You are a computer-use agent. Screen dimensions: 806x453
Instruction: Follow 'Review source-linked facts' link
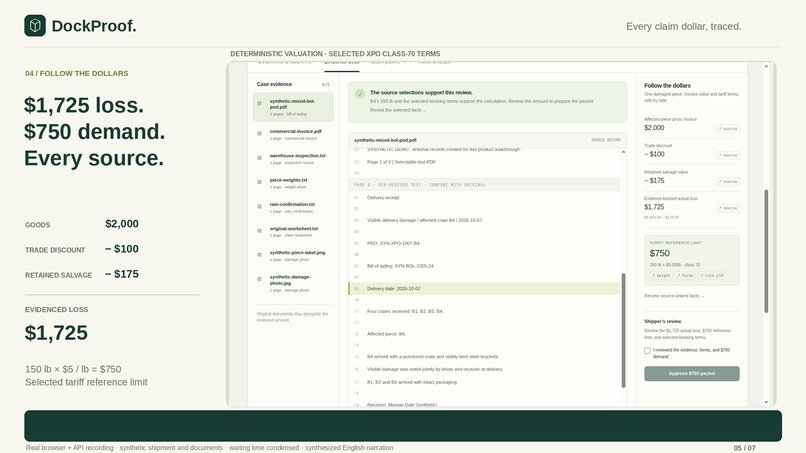pos(674,296)
